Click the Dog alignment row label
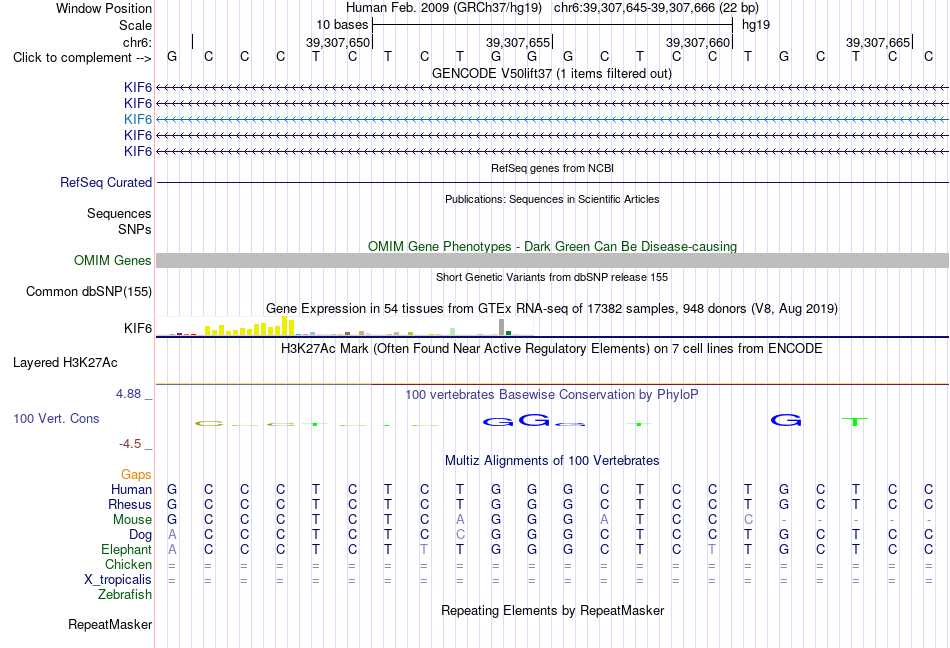The width and height of the screenshot is (950, 648). pyautogui.click(x=140, y=535)
